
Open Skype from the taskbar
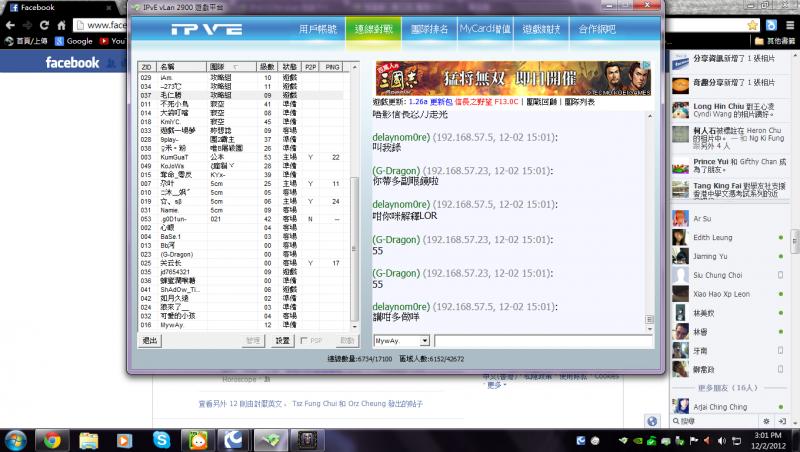(161, 440)
